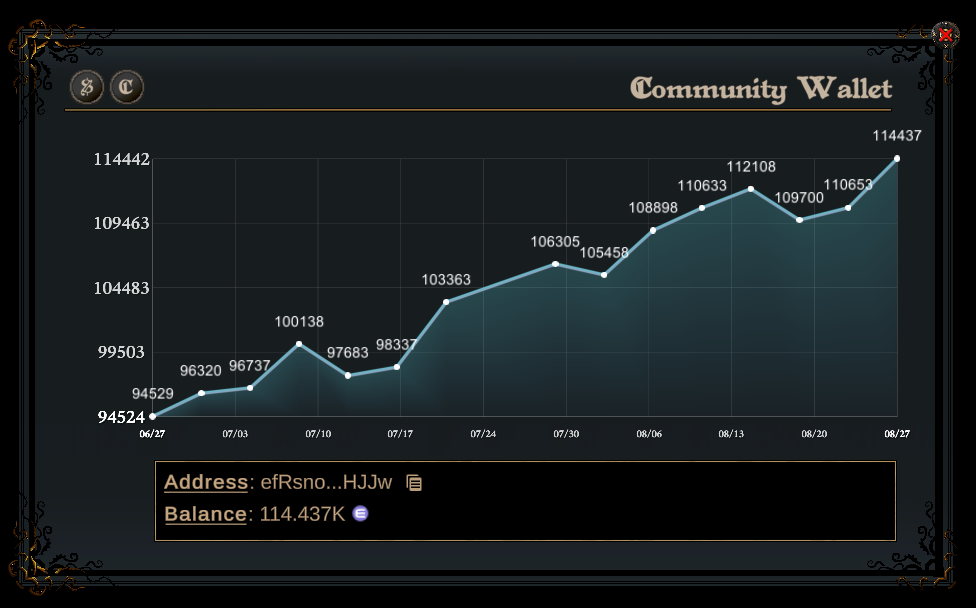This screenshot has height=608, width=976.
Task: Click the 08/27 x-axis date label
Action: point(897,434)
